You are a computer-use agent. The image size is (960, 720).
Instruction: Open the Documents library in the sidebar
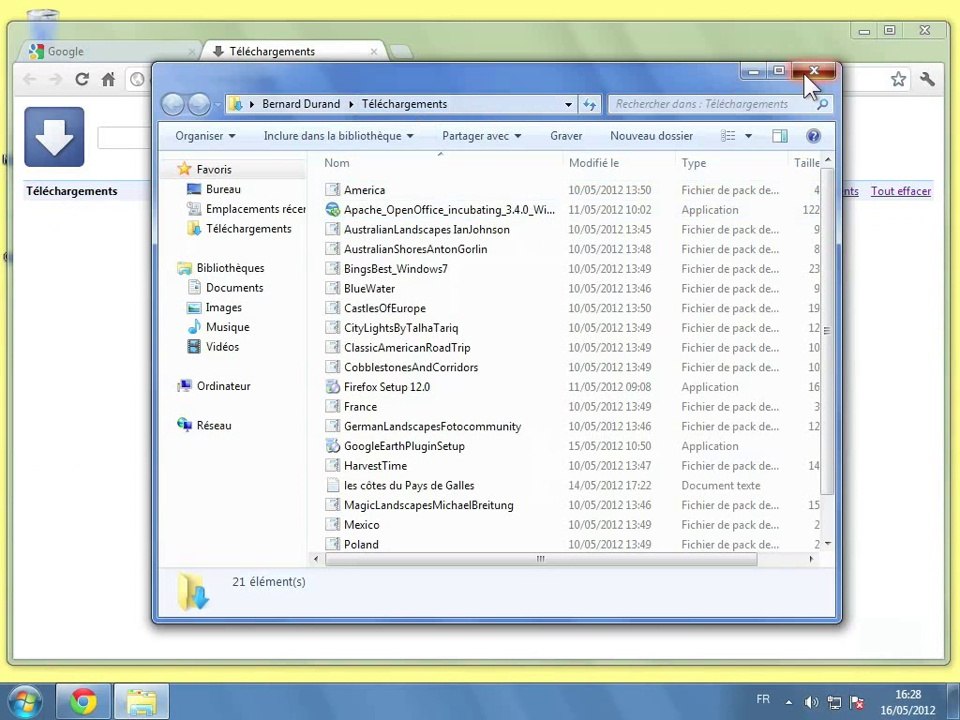point(234,287)
